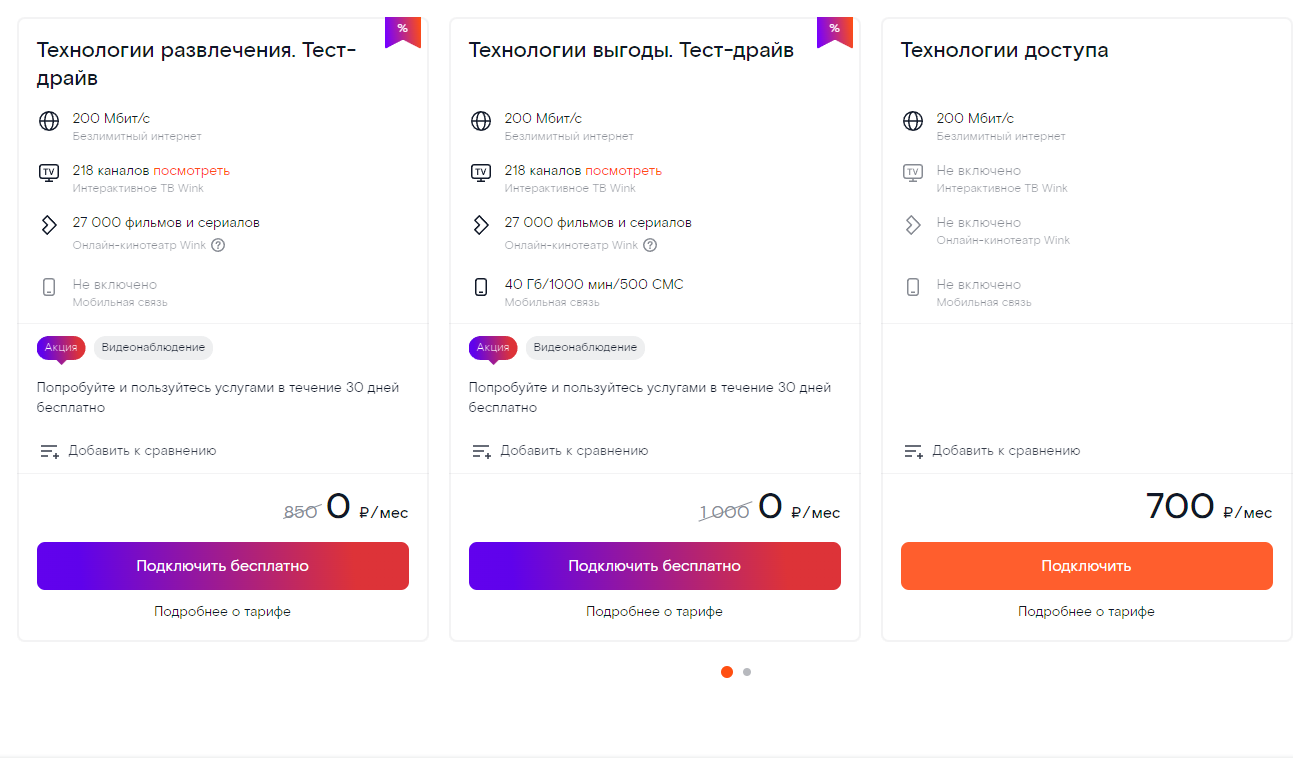Viewport: 1293px width, 758px height.
Task: Open Подробнее о тарифе for Технологии выгоды
Action: 654,611
